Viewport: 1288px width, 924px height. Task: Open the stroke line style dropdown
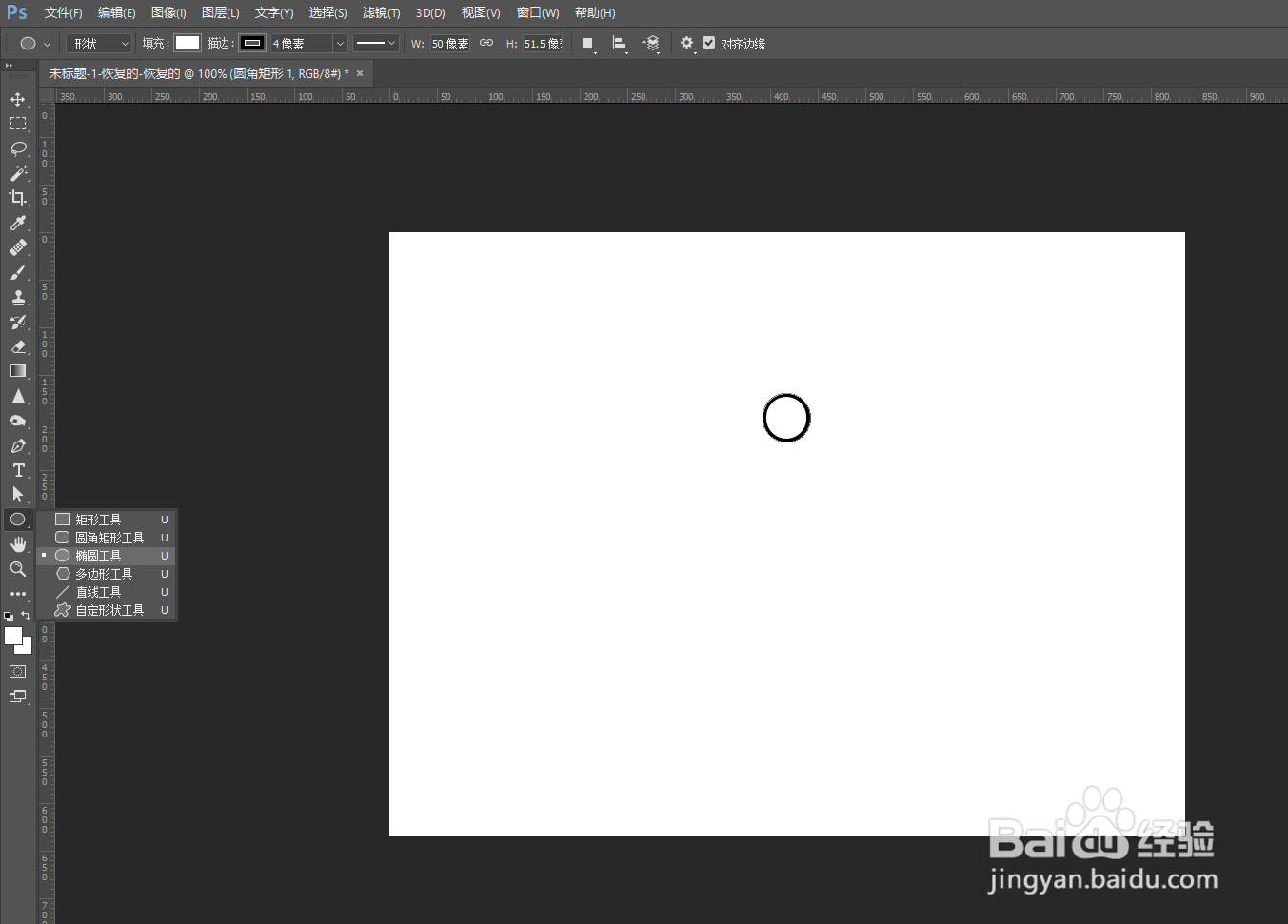(x=375, y=43)
